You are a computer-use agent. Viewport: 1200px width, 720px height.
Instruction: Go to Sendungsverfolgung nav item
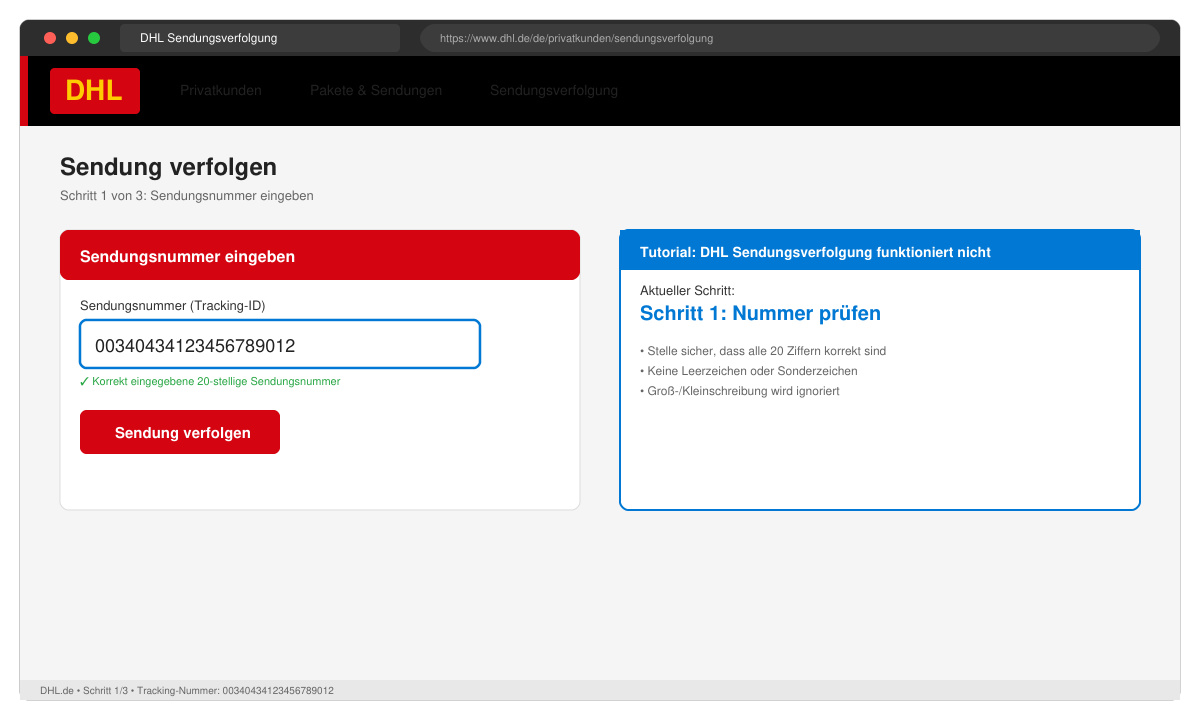click(554, 91)
